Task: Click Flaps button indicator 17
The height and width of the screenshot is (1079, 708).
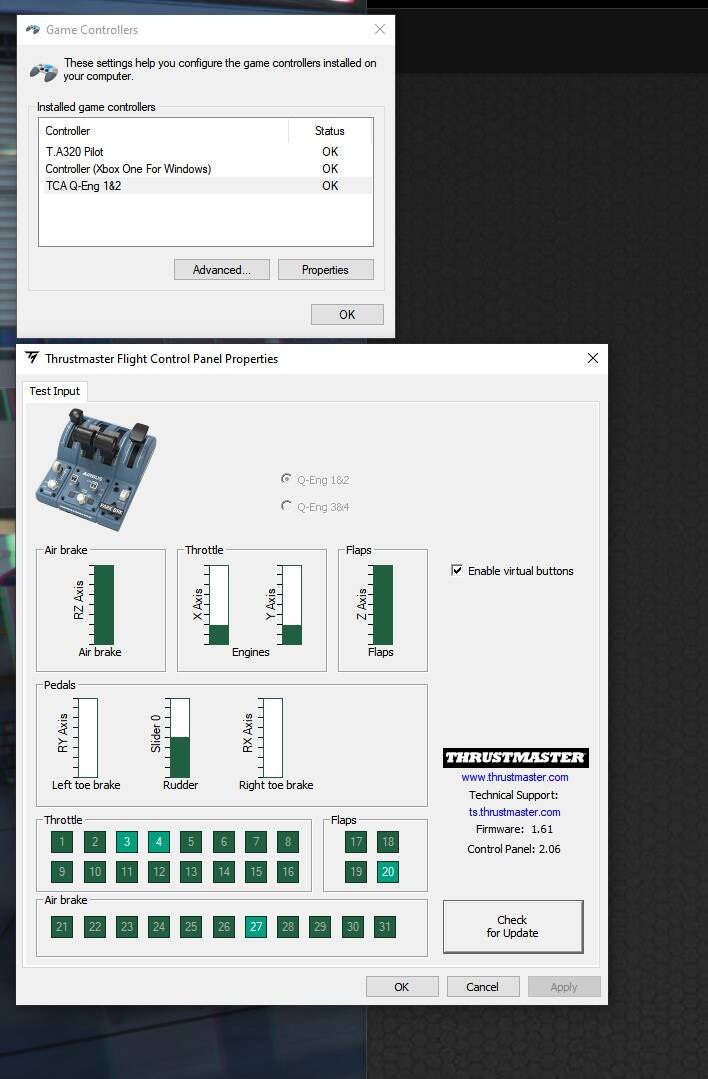Action: [x=356, y=841]
